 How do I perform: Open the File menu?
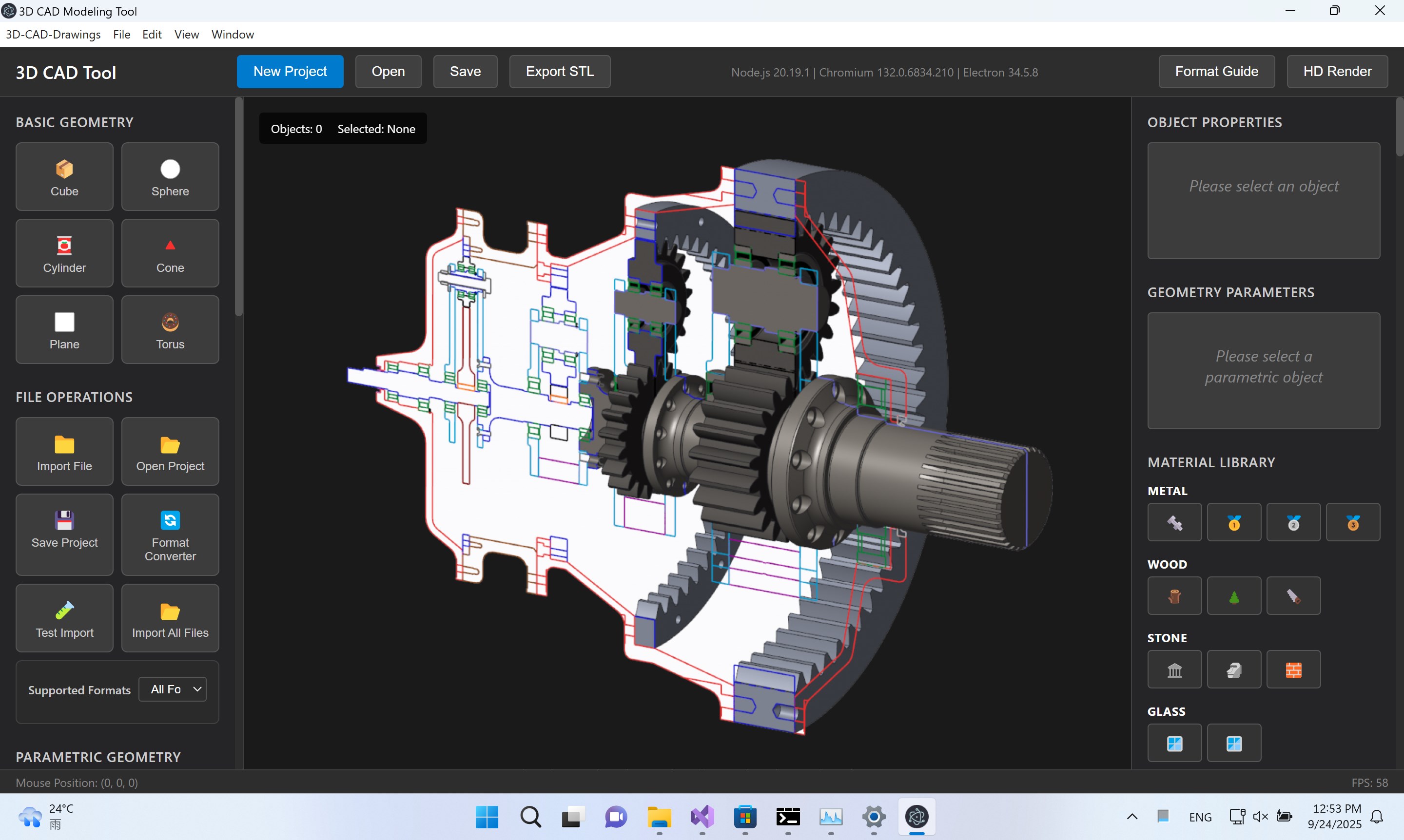pyautogui.click(x=121, y=34)
